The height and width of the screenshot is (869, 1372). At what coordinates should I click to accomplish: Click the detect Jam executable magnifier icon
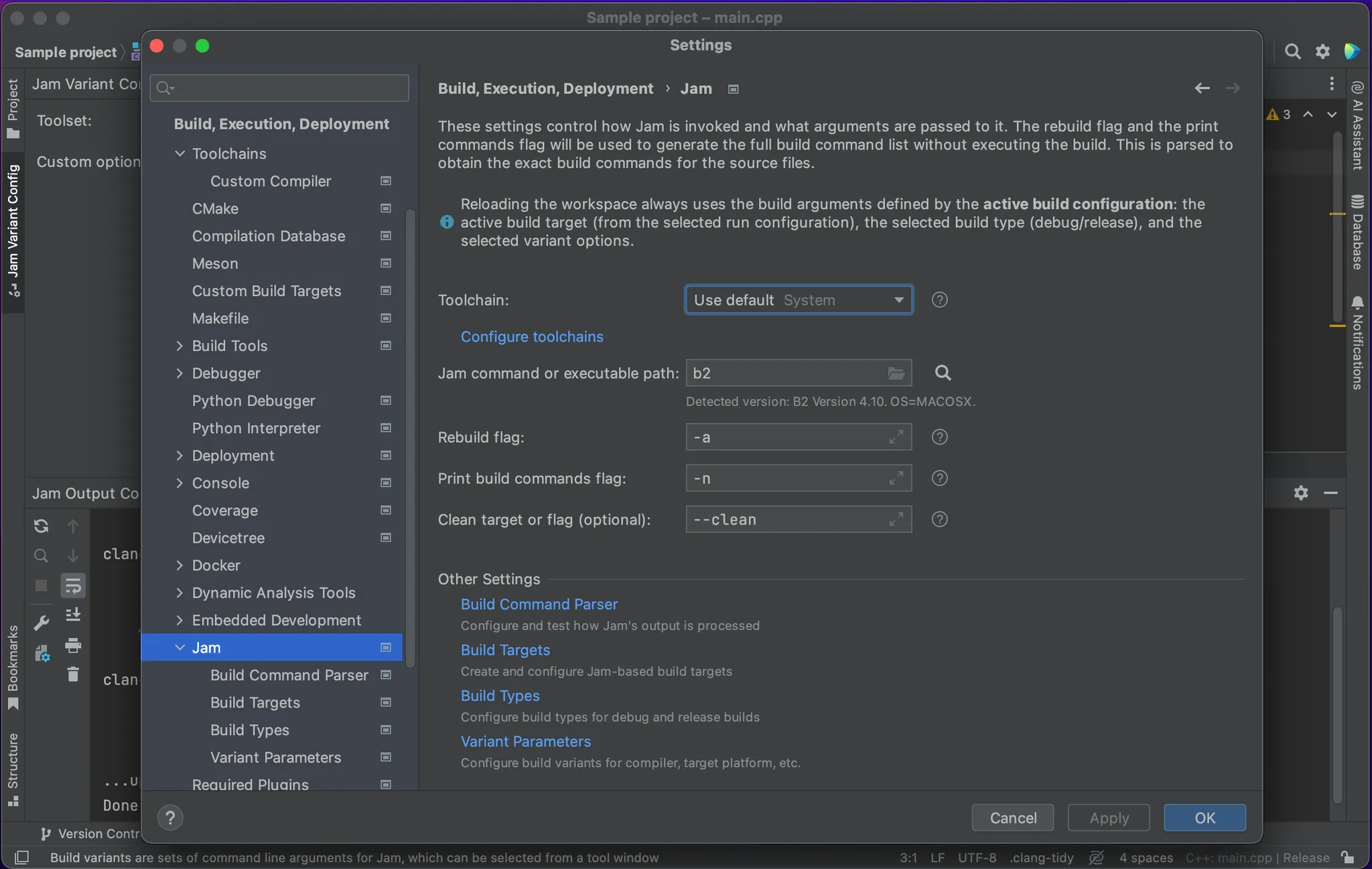click(943, 373)
